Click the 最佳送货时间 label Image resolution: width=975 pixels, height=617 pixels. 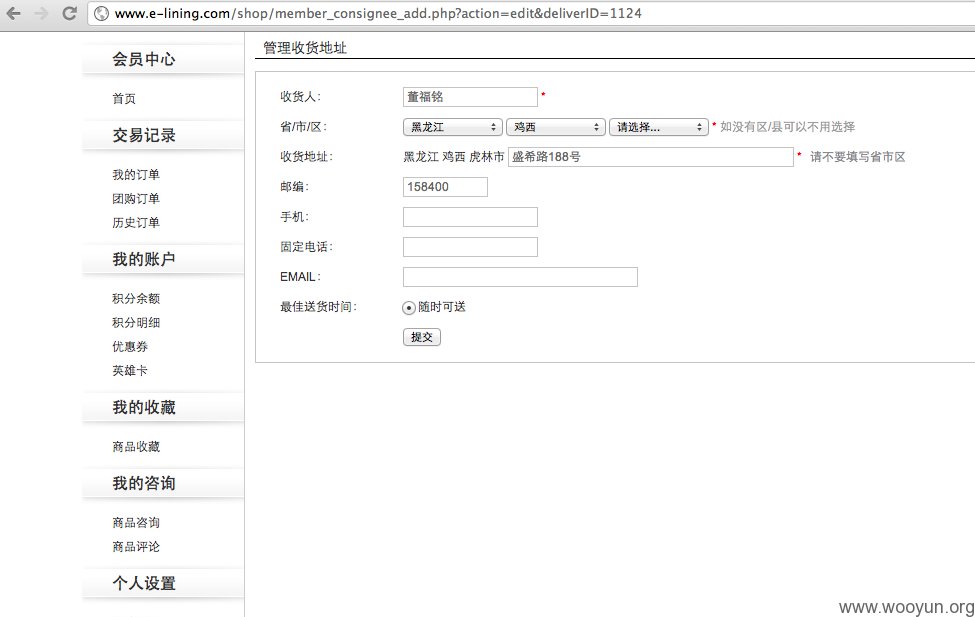(318, 307)
